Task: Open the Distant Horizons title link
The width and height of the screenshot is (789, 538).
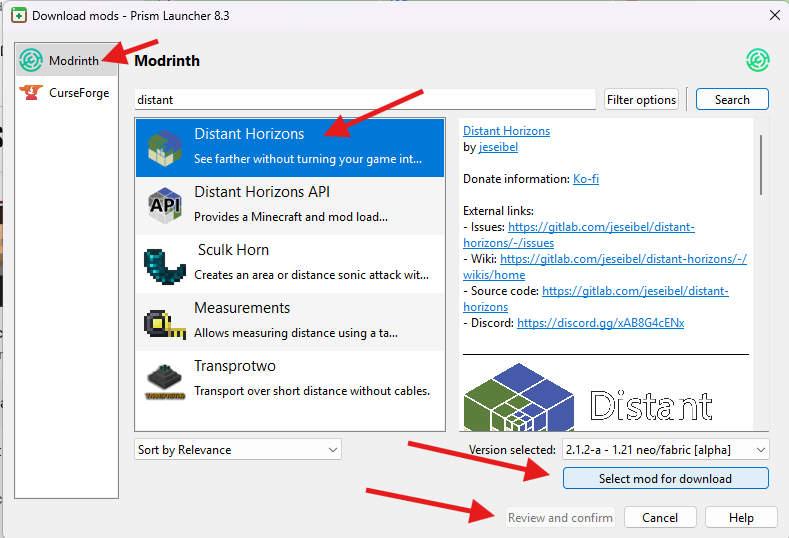Action: pos(506,131)
